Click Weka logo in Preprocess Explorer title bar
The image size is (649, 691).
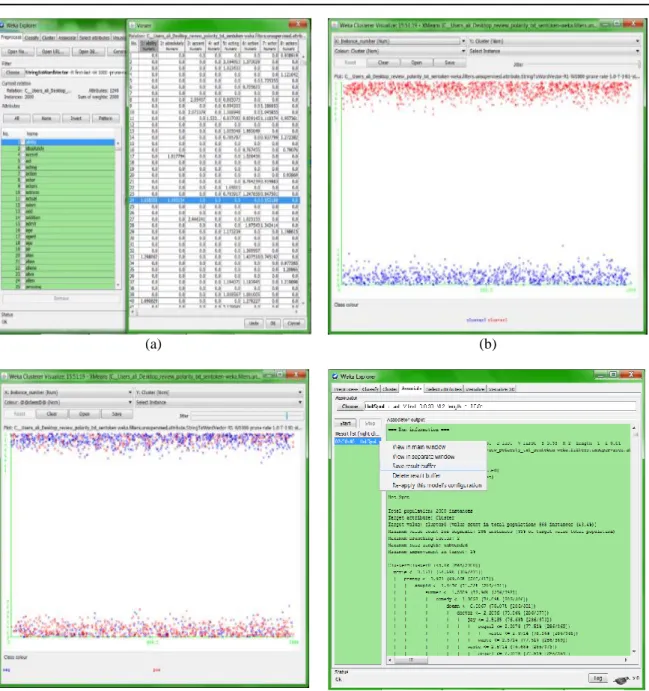[2, 25]
